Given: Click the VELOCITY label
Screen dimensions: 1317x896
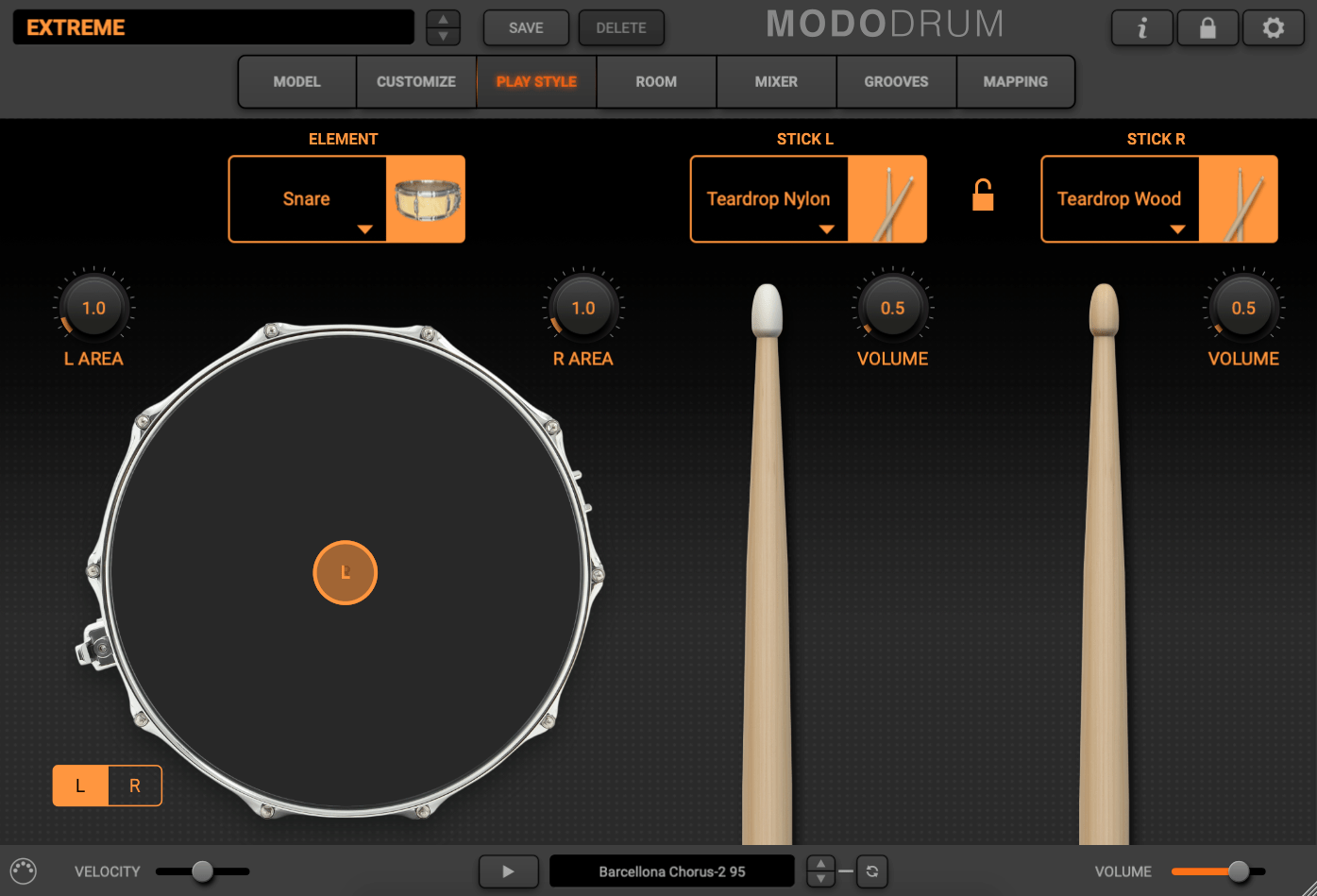Looking at the screenshot, I should [108, 871].
